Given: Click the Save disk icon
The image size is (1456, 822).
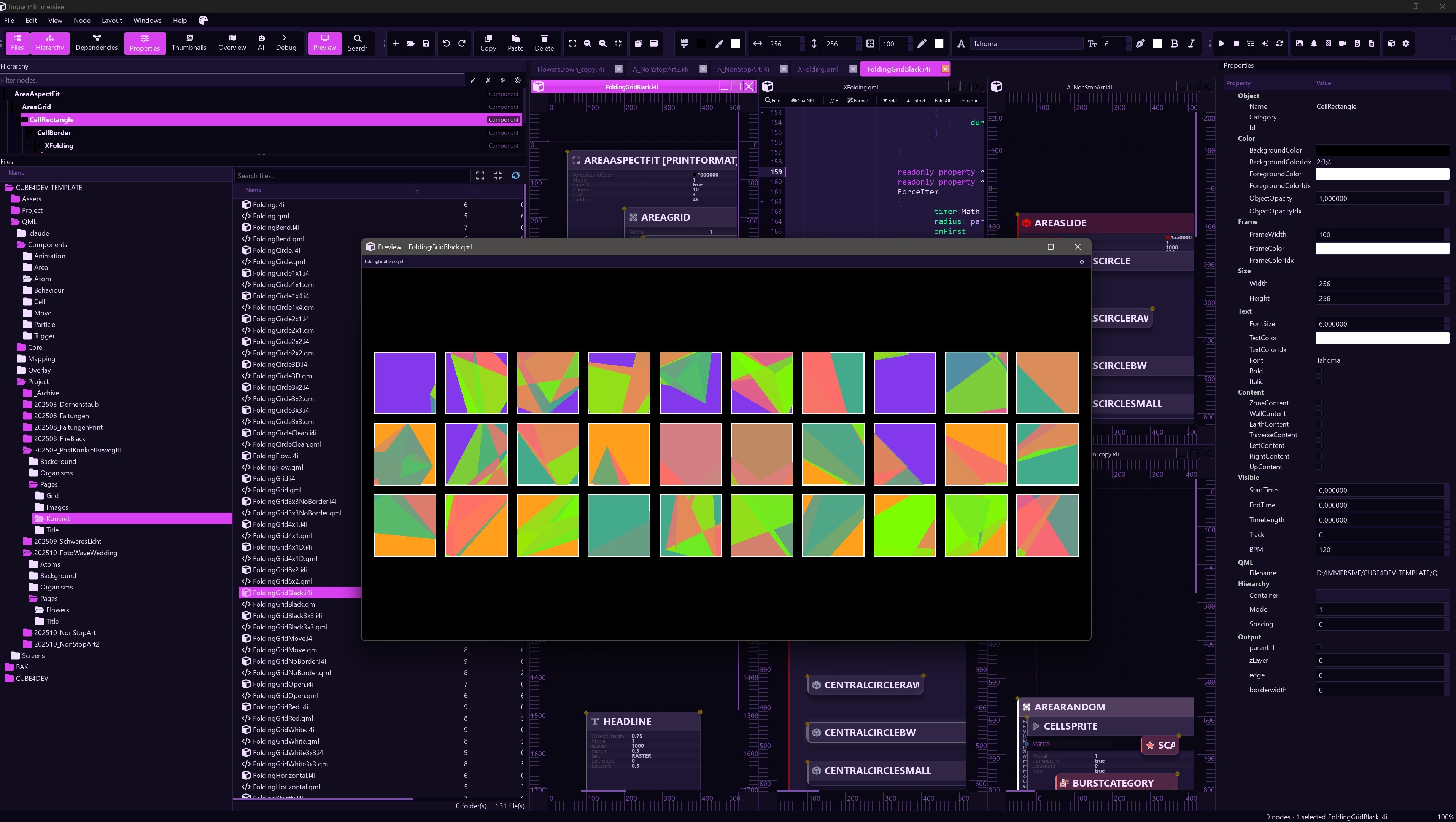Looking at the screenshot, I should (x=426, y=43).
